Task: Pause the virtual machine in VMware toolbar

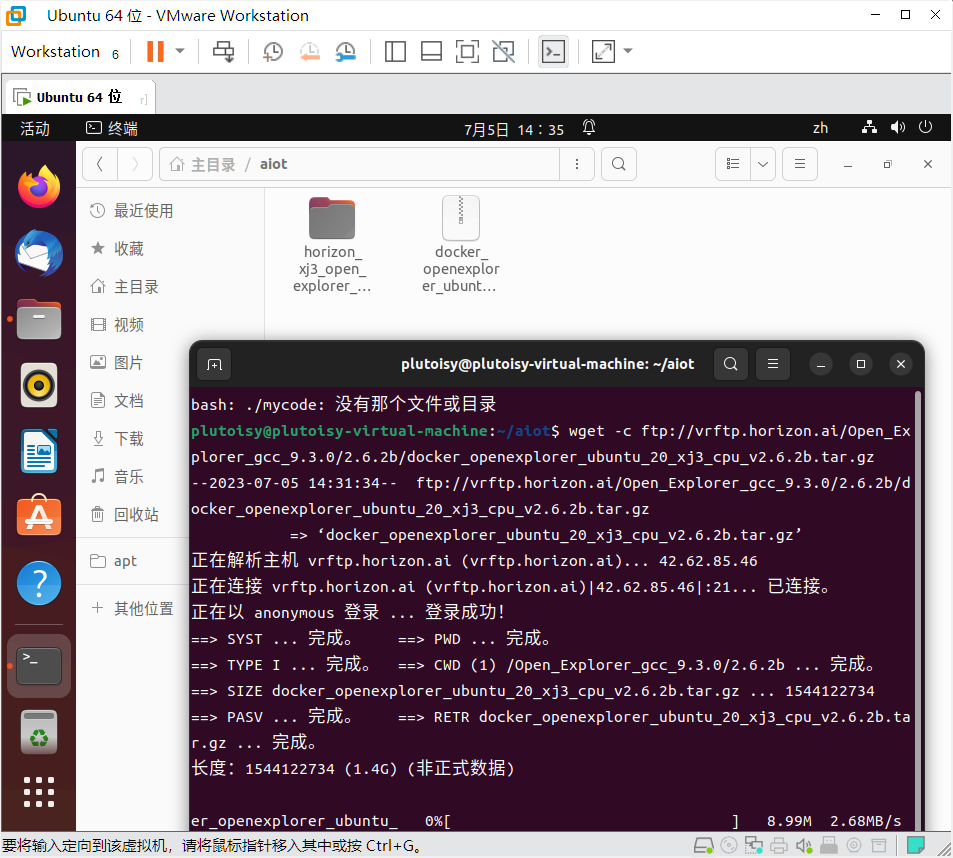Action: click(155, 52)
